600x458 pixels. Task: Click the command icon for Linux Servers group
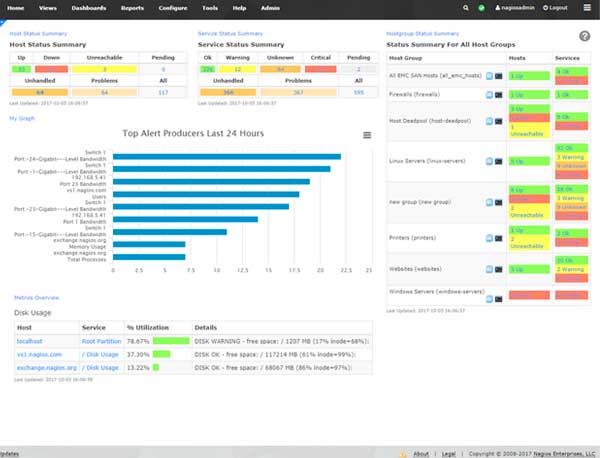pyautogui.click(x=498, y=160)
